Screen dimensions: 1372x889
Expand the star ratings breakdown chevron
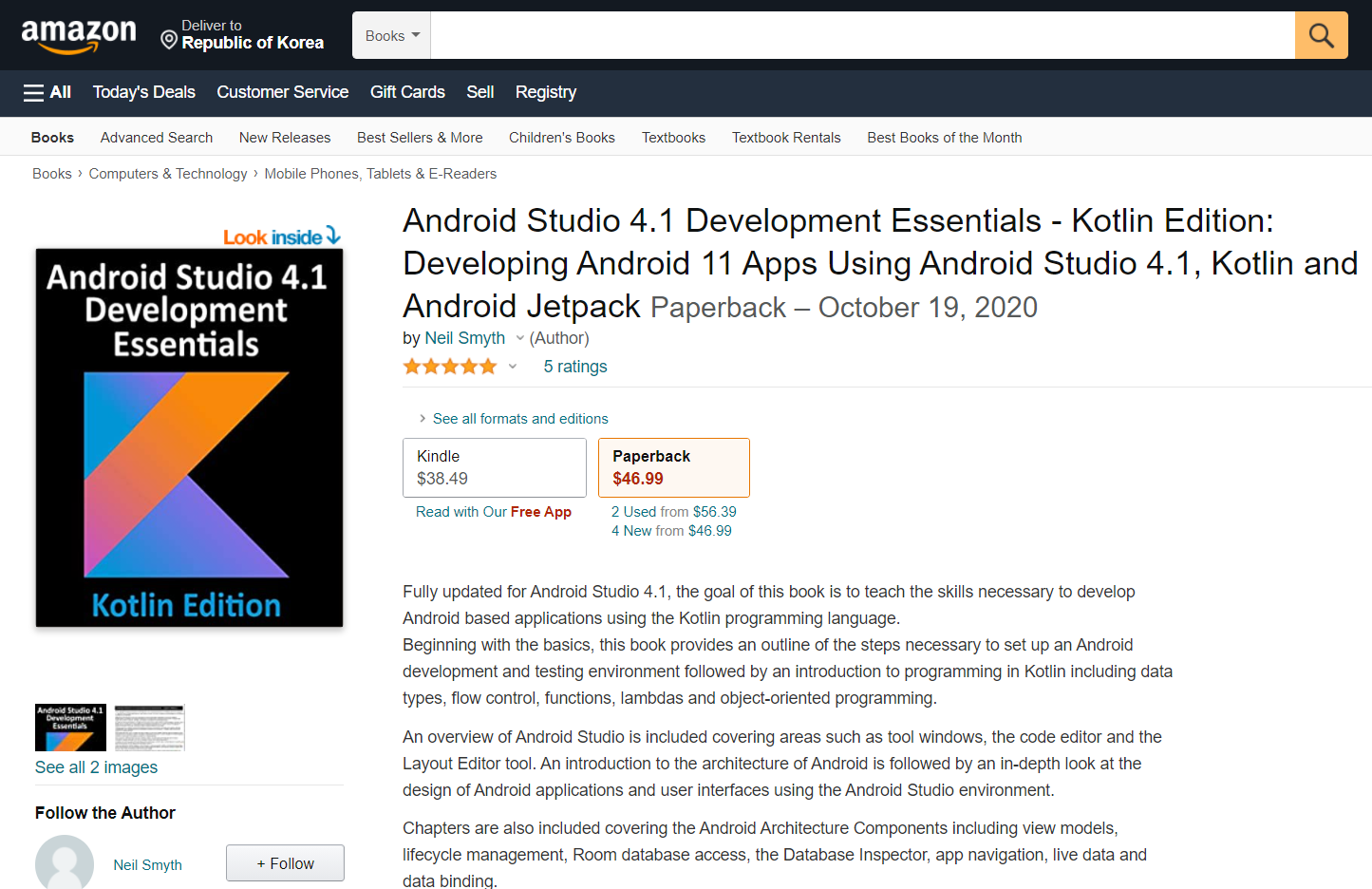coord(513,367)
